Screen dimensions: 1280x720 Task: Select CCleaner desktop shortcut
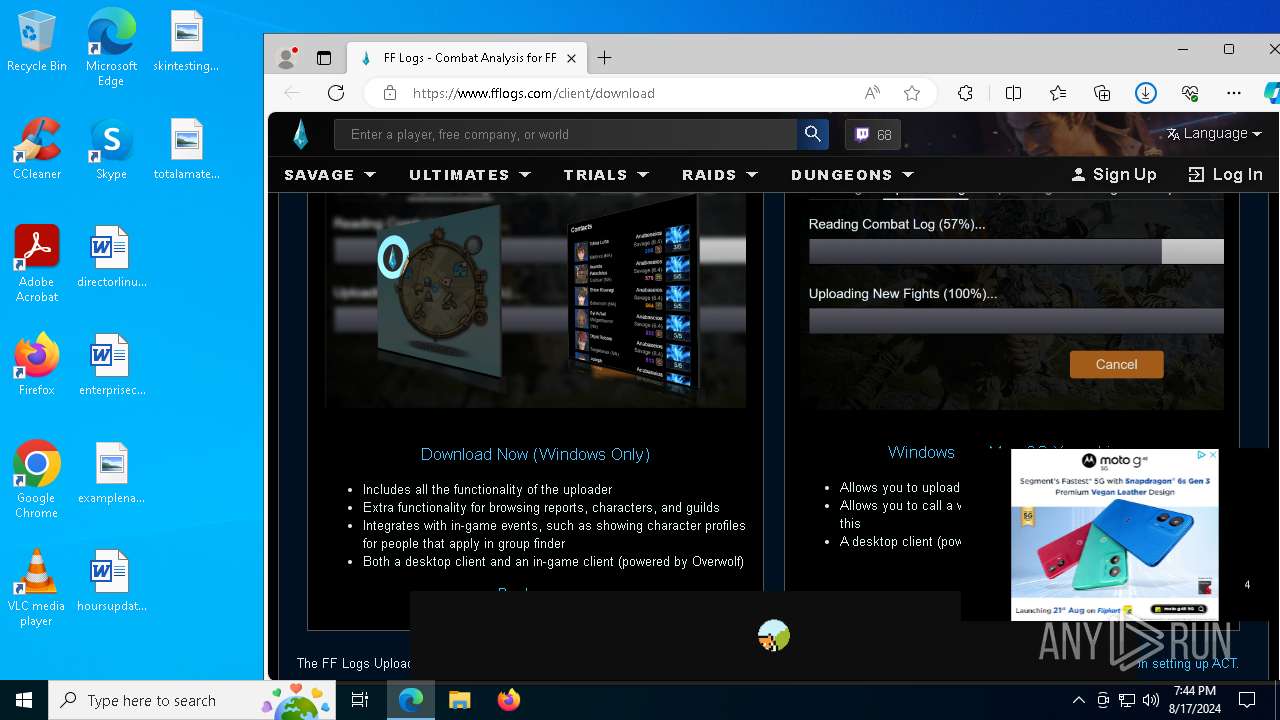pos(37,149)
